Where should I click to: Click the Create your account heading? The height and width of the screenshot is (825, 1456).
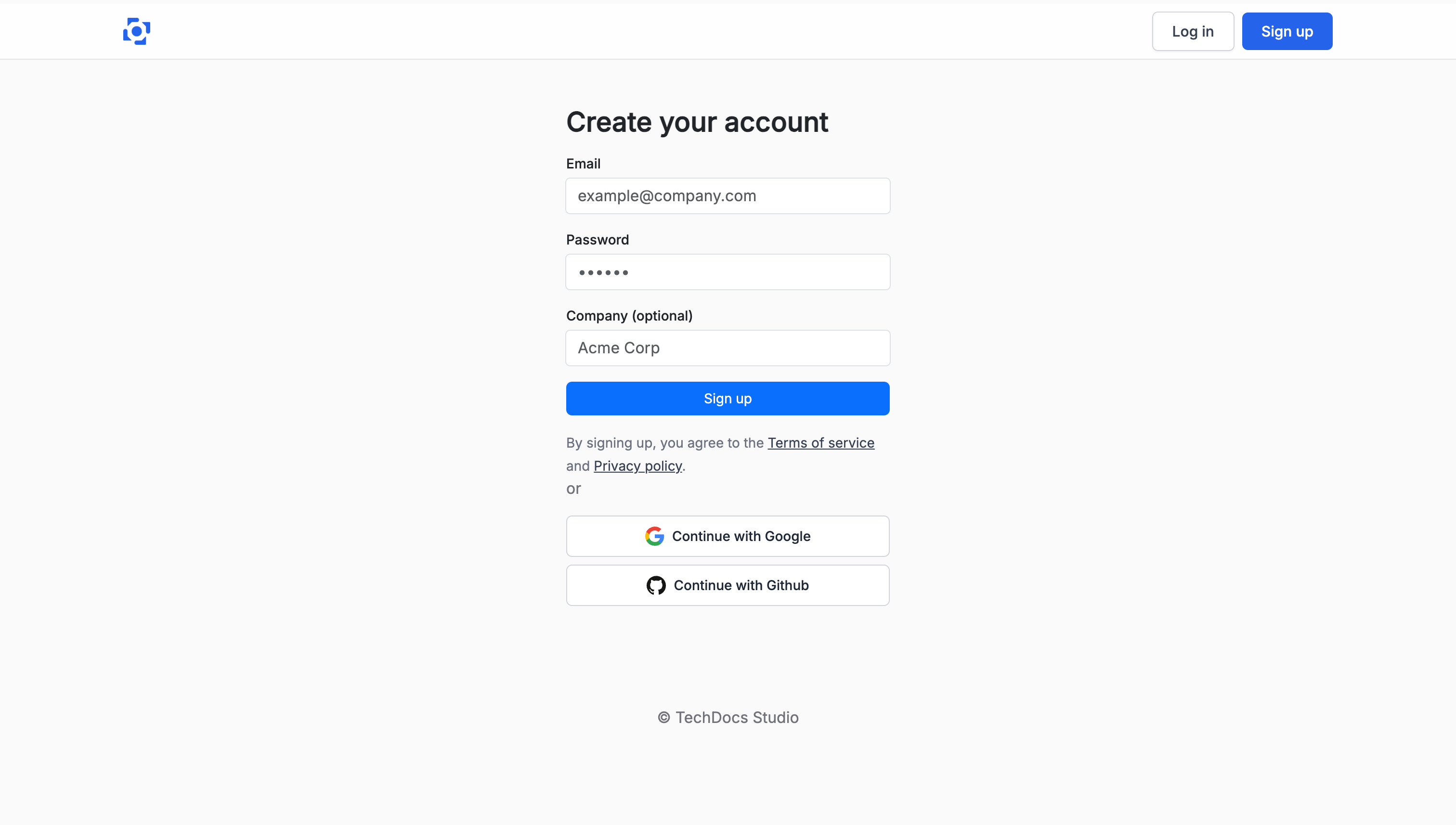coord(697,122)
